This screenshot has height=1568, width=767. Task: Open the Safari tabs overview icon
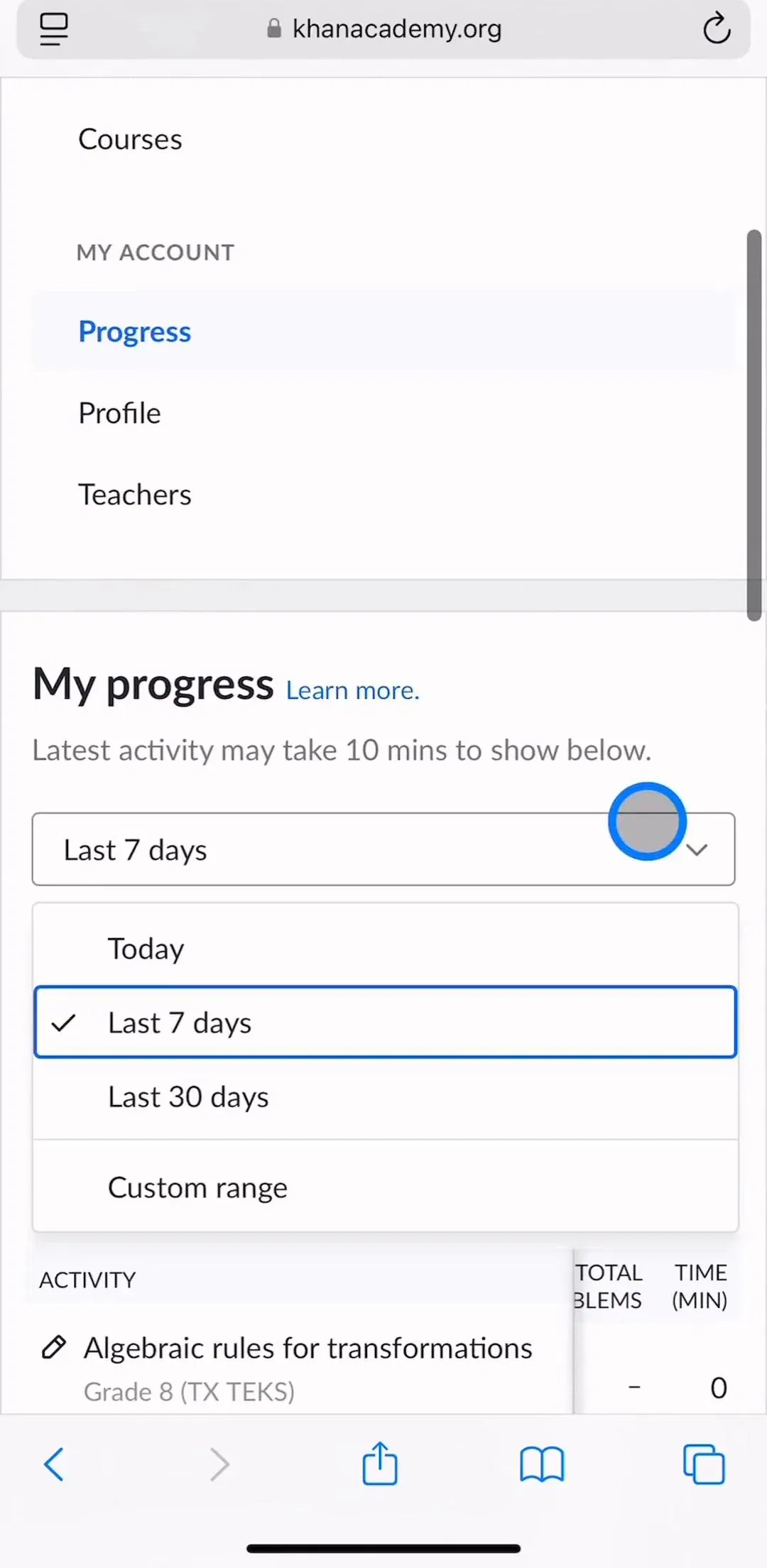(704, 1464)
